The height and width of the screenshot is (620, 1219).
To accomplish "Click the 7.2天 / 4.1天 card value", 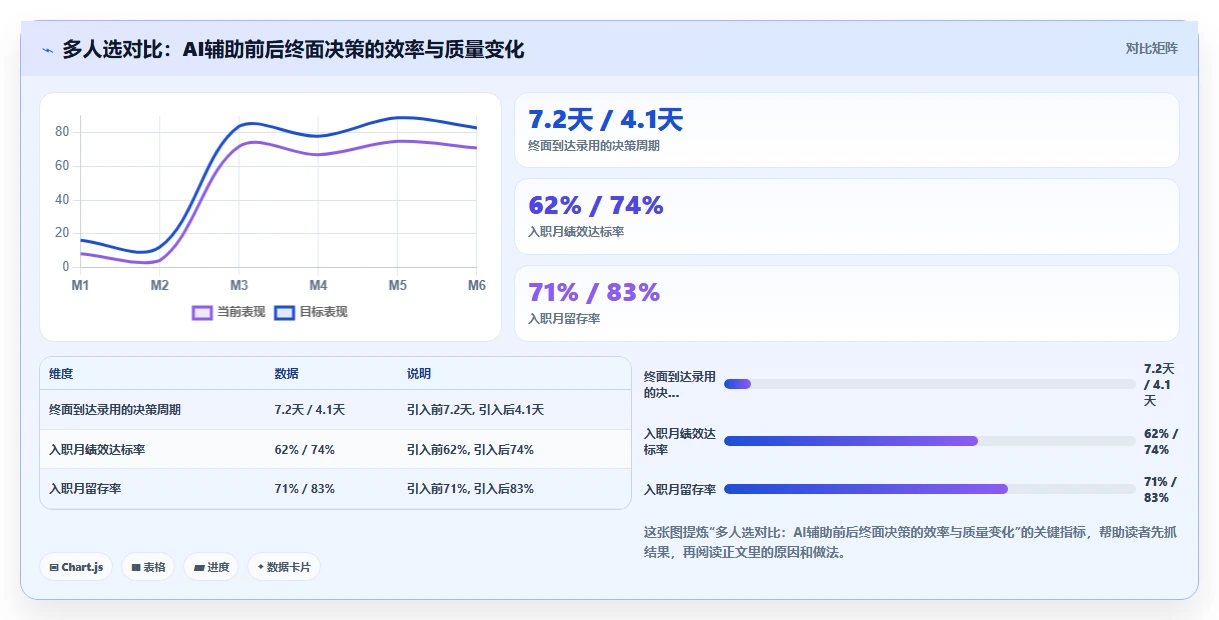I will point(605,120).
